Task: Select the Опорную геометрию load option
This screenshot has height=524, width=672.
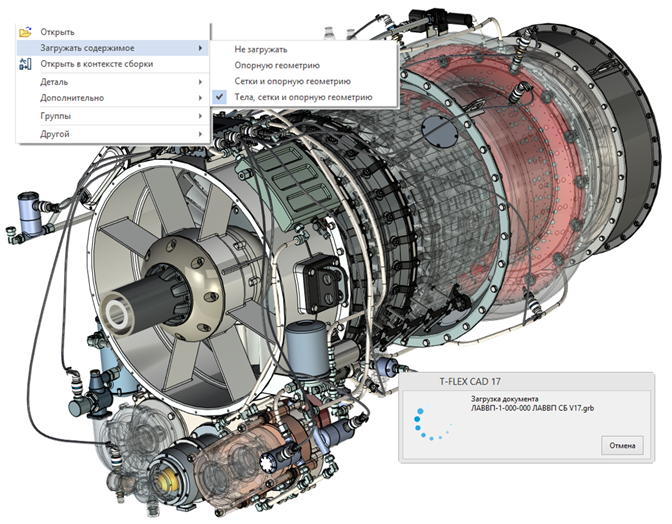Action: point(303,65)
